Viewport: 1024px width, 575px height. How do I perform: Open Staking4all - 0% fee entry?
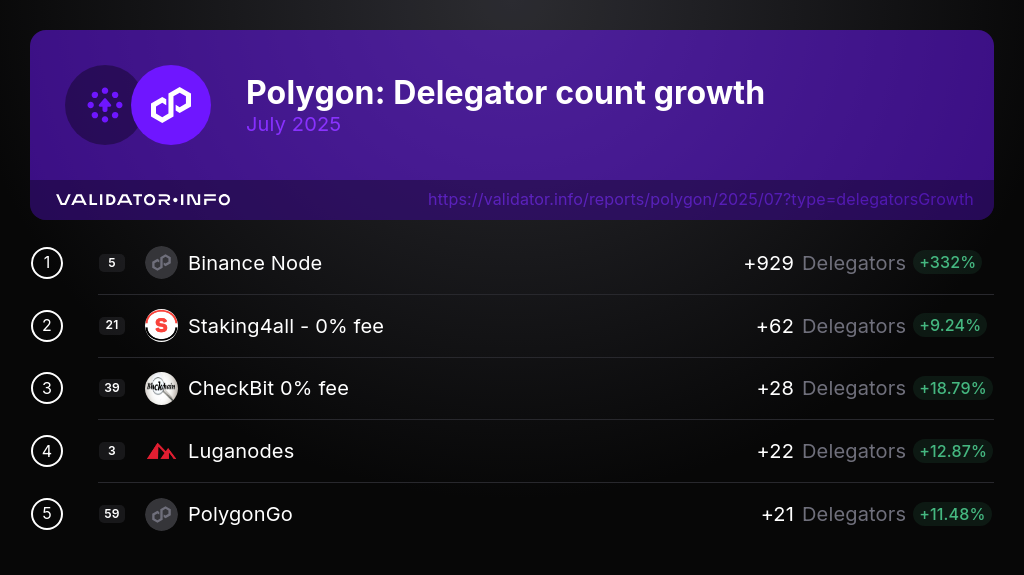click(x=285, y=326)
